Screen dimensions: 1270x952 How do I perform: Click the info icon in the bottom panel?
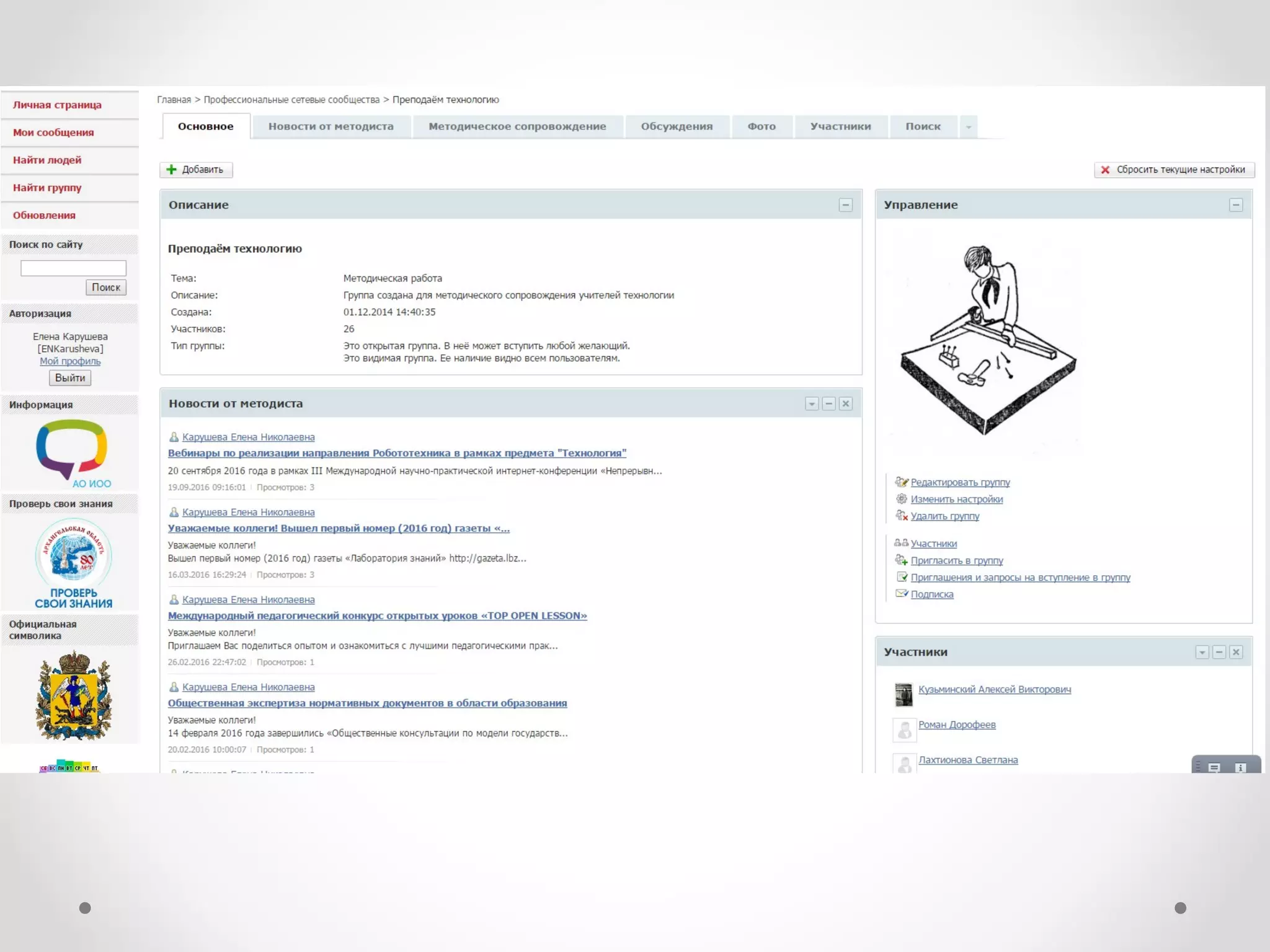pos(1240,767)
